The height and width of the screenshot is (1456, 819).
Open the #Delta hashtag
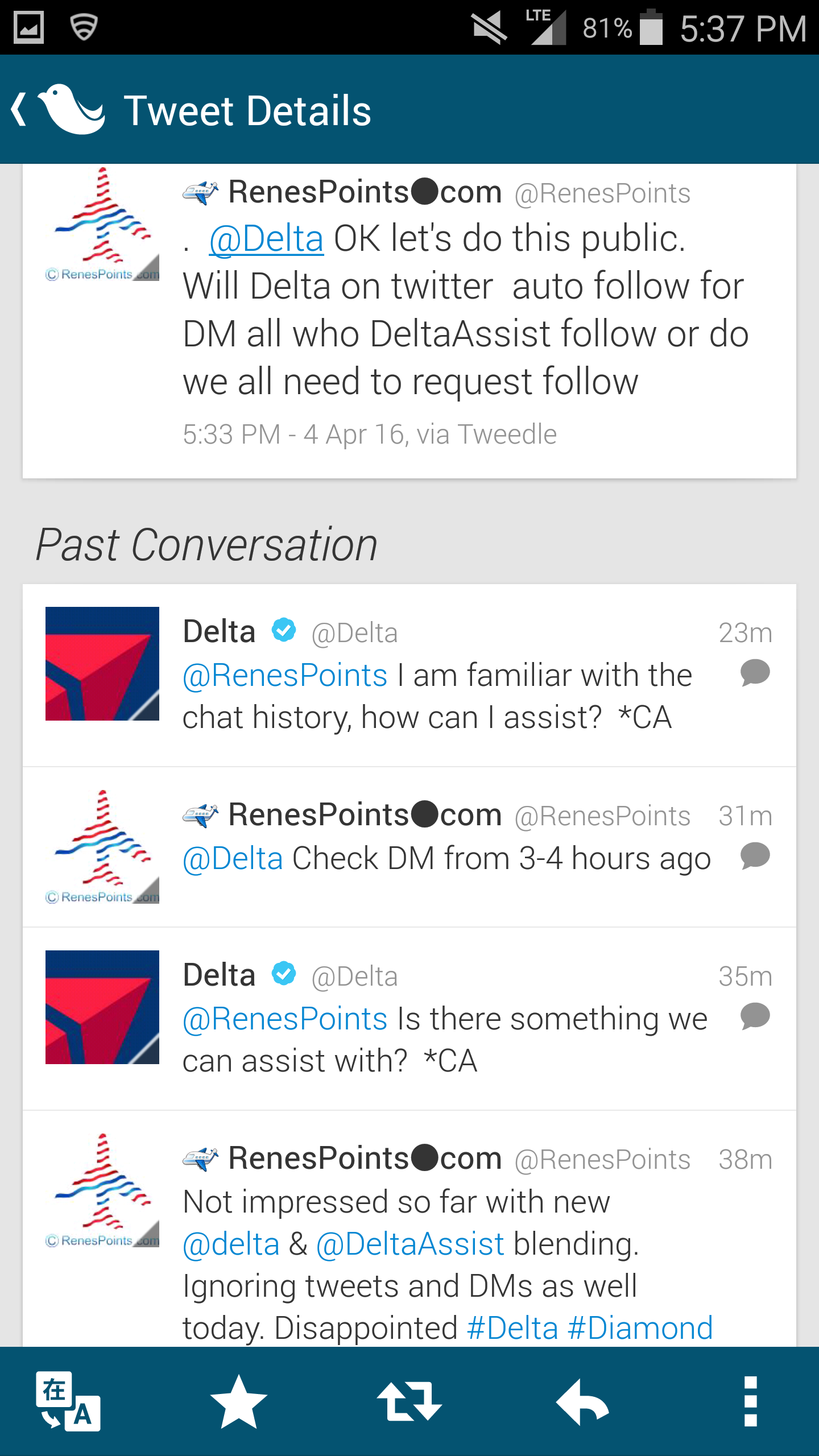(512, 1329)
